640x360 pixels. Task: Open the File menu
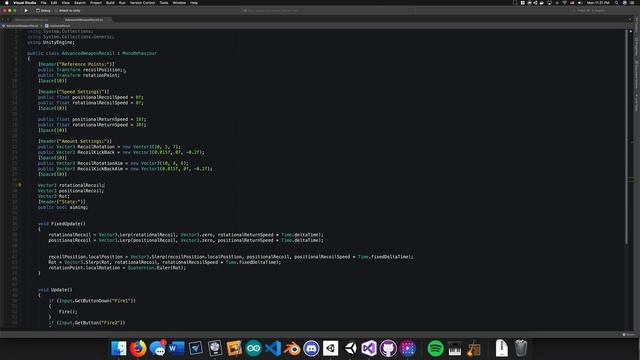coord(43,2)
